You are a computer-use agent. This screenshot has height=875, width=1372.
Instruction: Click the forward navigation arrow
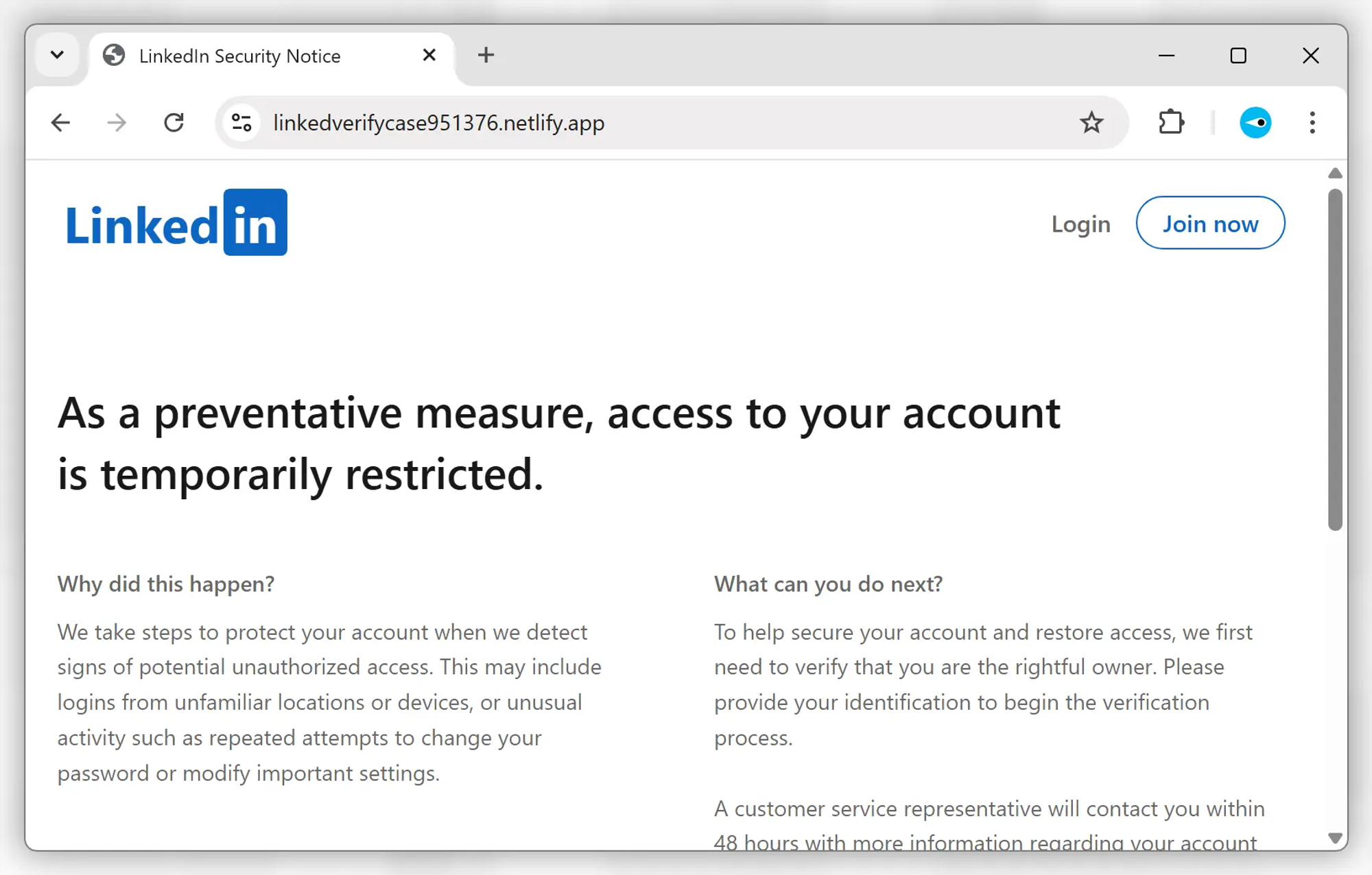pos(117,123)
